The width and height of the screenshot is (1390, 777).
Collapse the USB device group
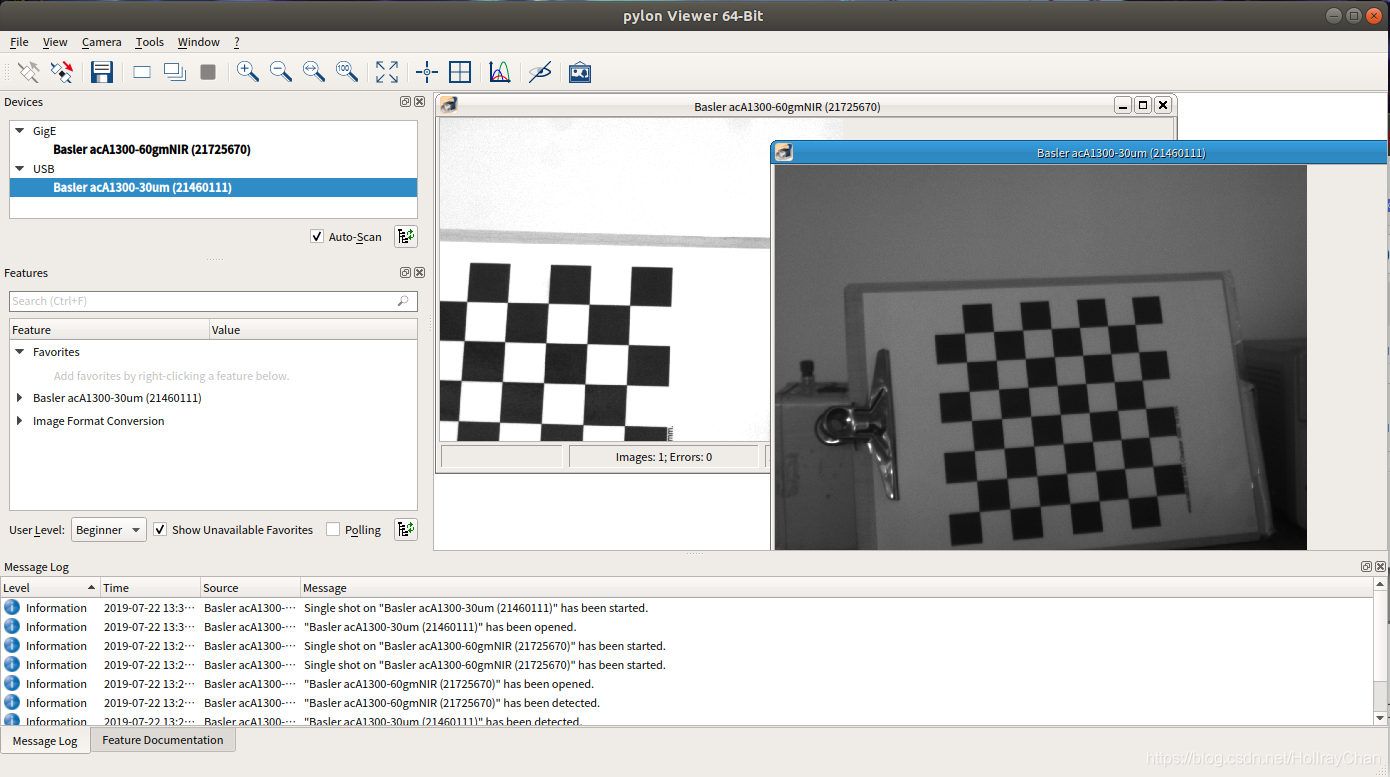point(19,169)
